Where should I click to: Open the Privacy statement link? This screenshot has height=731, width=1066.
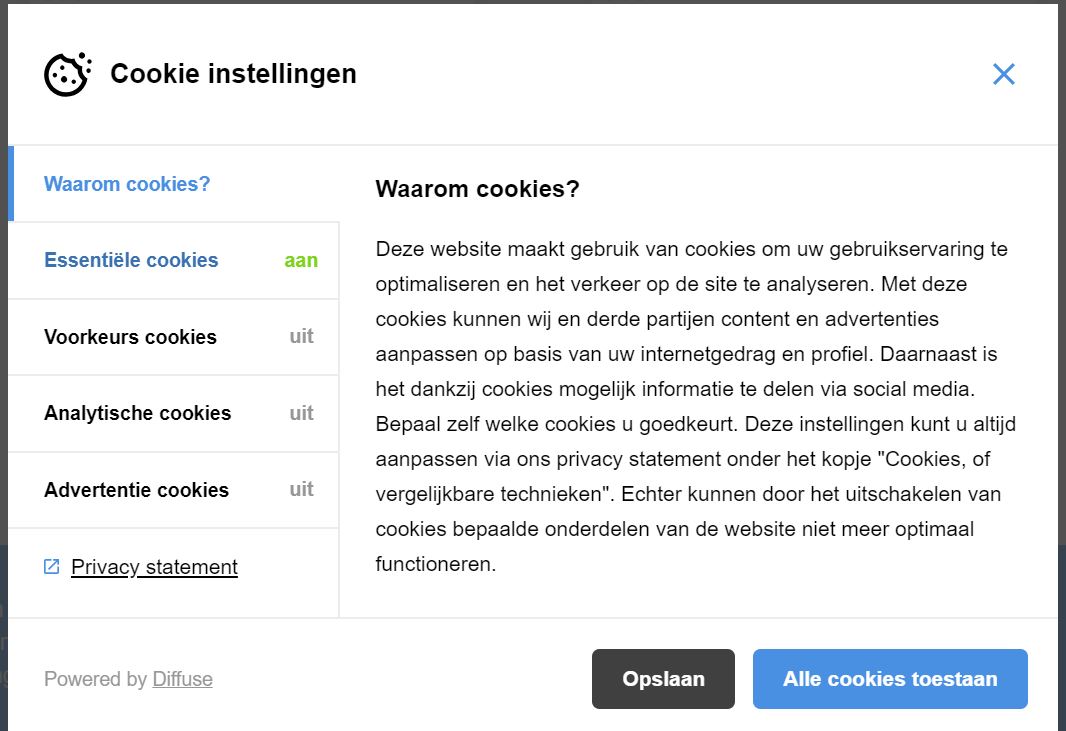154,566
